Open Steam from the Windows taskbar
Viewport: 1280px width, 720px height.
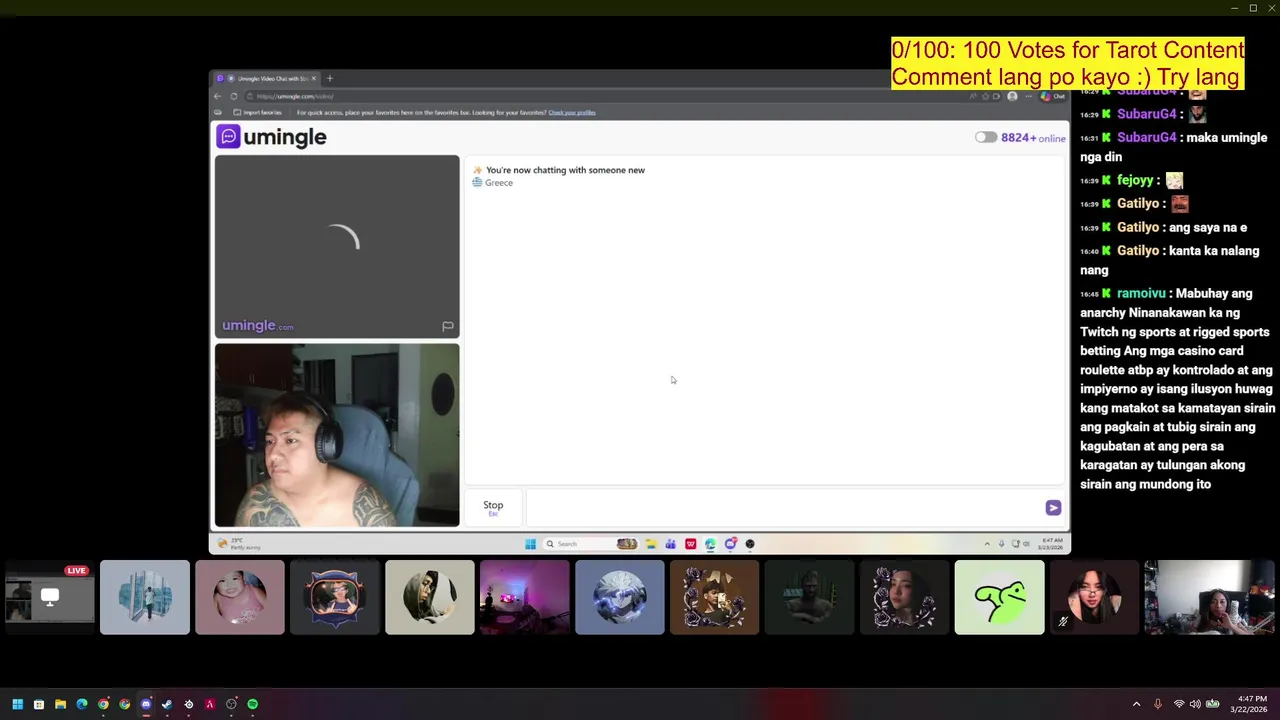(167, 704)
